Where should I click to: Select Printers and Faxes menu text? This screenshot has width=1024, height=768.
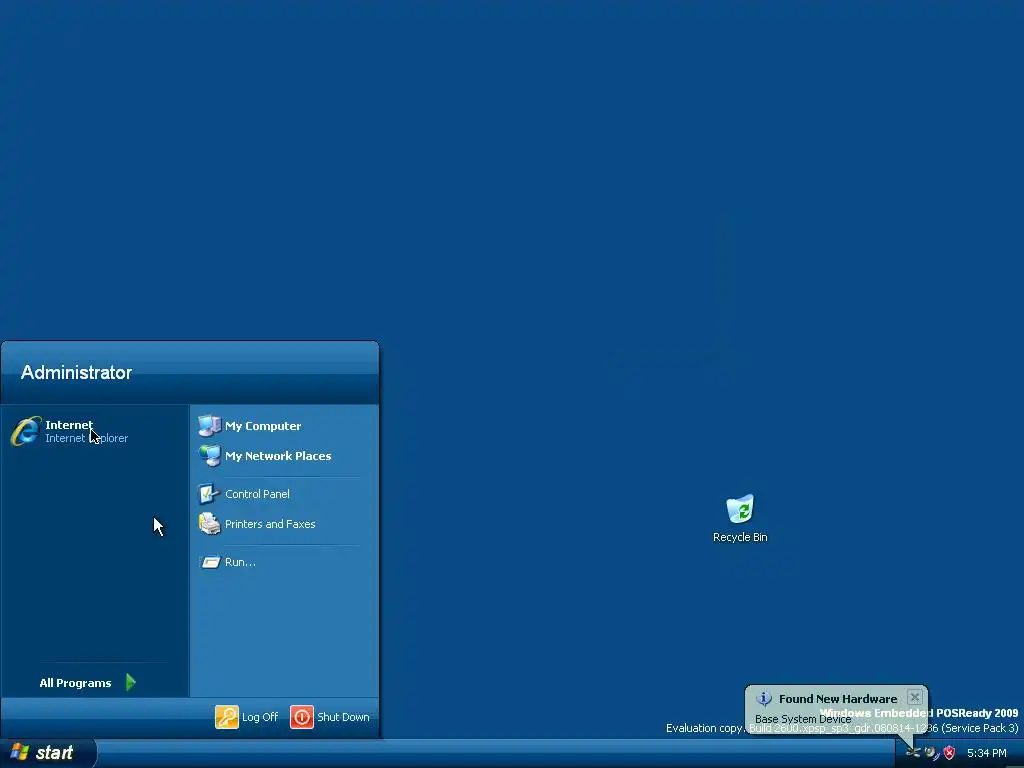click(270, 524)
